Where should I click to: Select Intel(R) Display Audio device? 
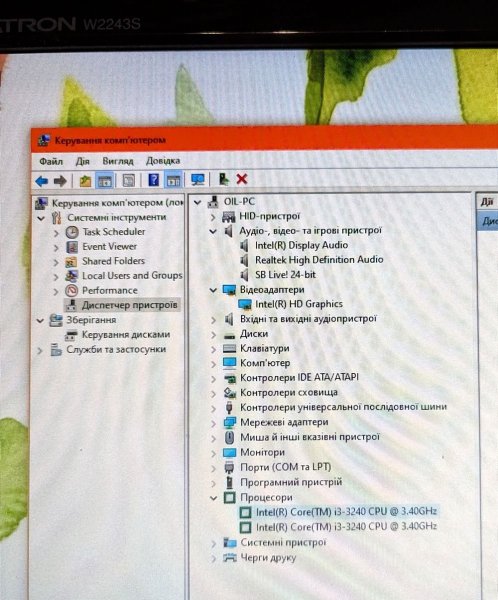coord(302,245)
